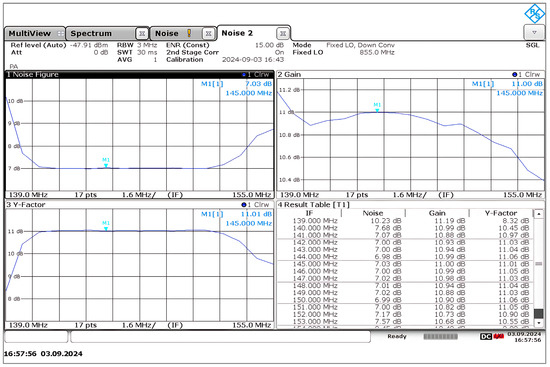Click the Noise Figure window title bar
Viewport: 550px width, 367px height.
point(140,75)
